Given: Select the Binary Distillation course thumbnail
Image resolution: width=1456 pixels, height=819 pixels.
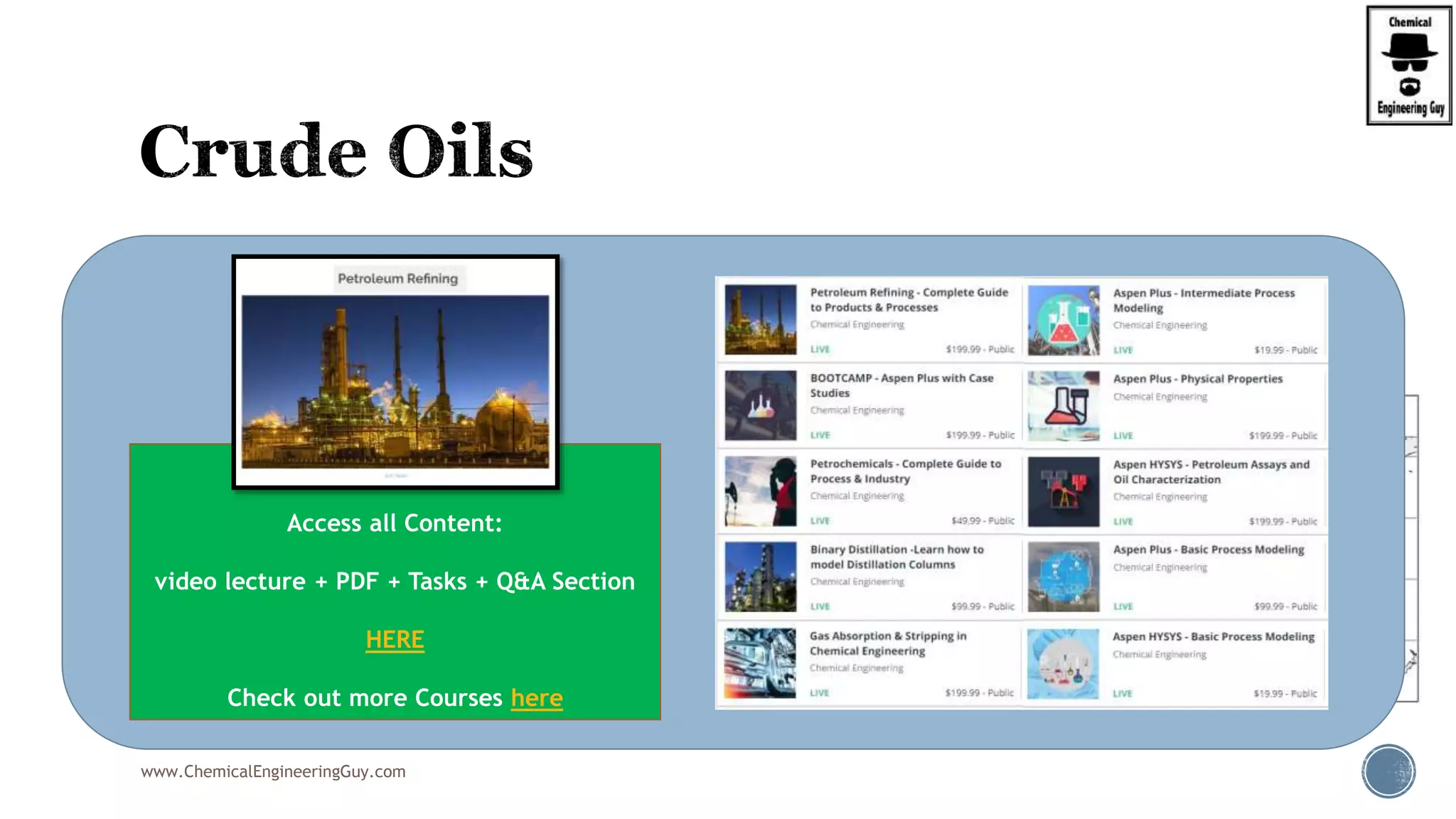Looking at the screenshot, I should coord(761,577).
